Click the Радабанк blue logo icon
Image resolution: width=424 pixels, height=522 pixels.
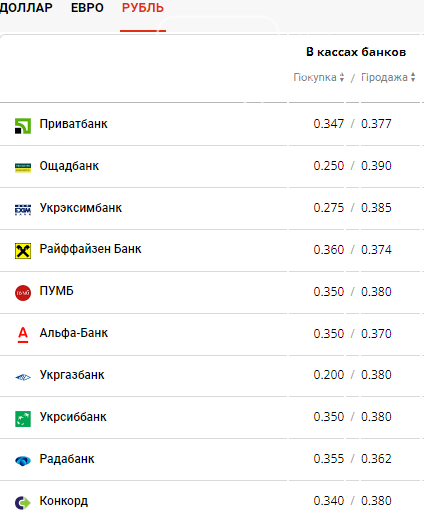tap(23, 461)
